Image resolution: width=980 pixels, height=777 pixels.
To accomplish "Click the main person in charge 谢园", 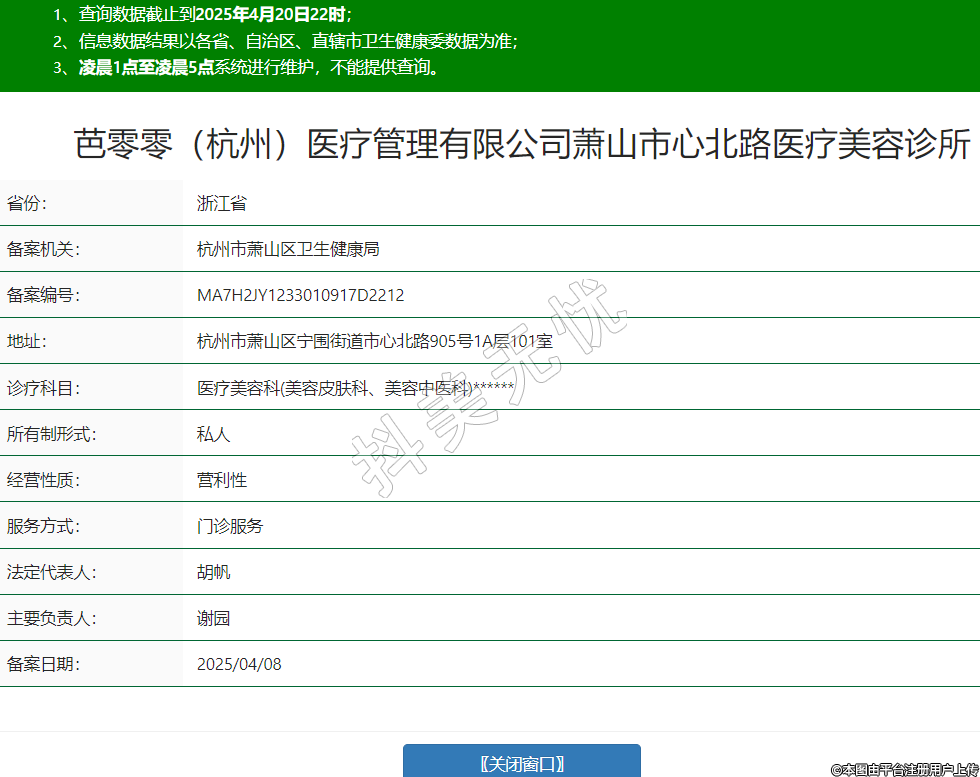I will [x=213, y=618].
